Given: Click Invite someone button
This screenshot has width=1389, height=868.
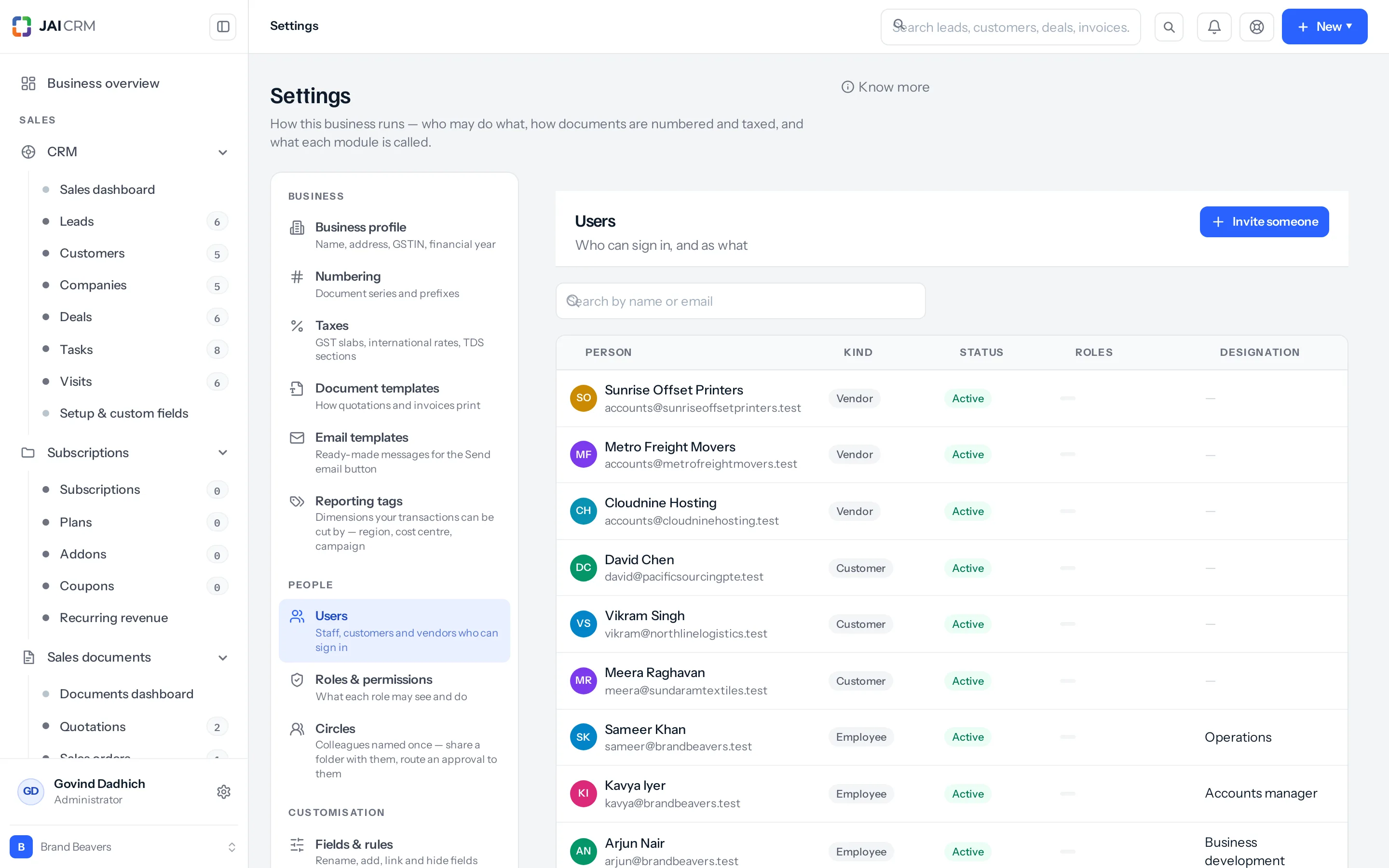Looking at the screenshot, I should pyautogui.click(x=1264, y=222).
